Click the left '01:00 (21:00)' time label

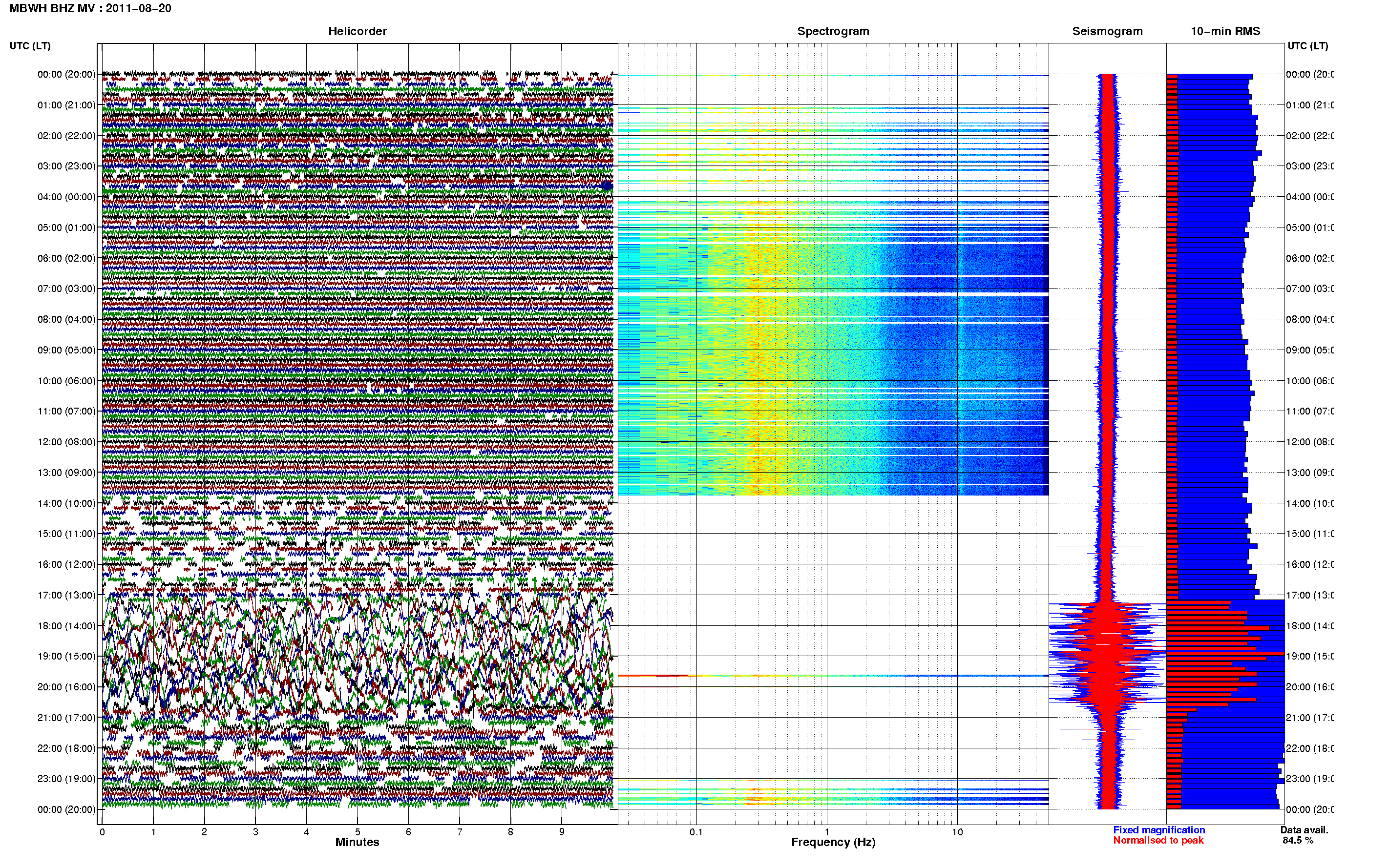(x=66, y=105)
